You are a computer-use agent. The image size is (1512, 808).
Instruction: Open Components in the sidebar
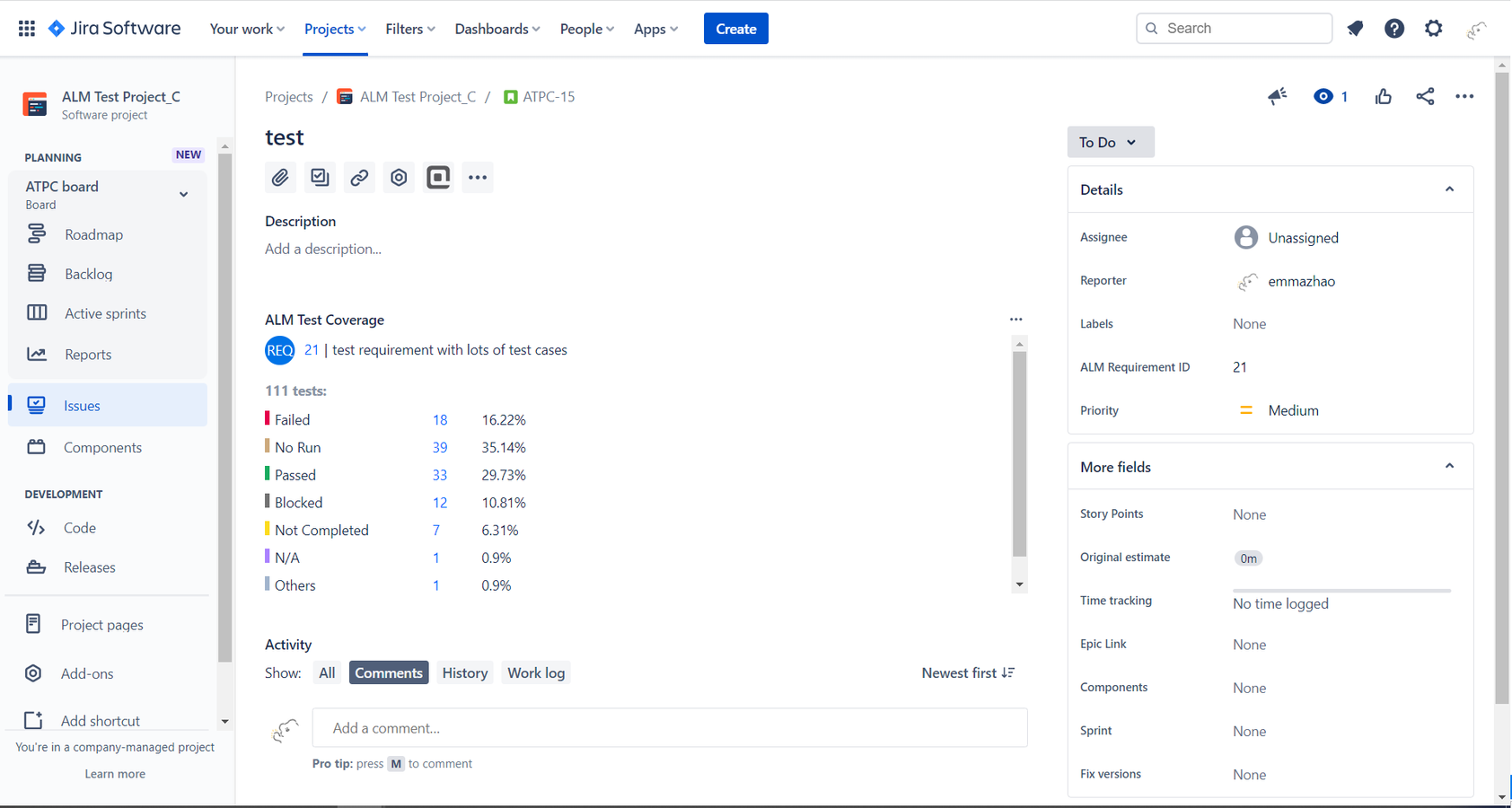tap(108, 447)
